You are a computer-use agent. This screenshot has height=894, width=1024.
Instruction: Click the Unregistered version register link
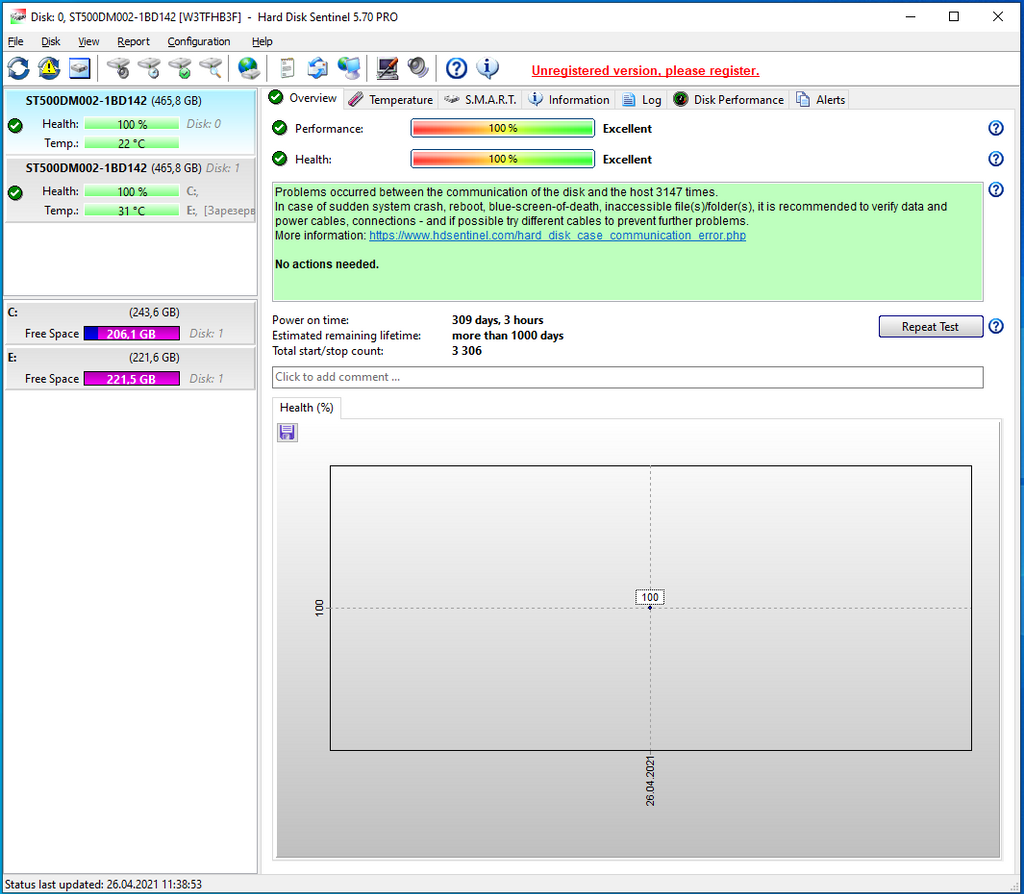coord(645,71)
